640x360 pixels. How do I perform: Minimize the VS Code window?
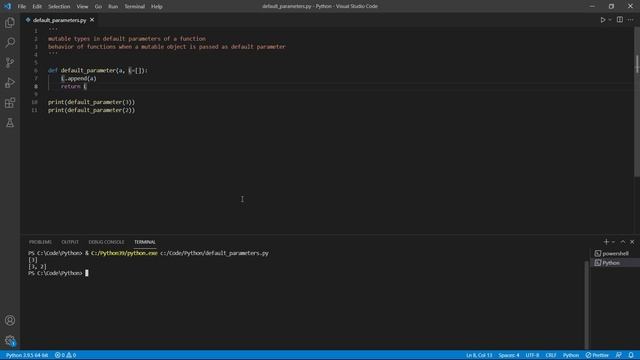coord(592,6)
